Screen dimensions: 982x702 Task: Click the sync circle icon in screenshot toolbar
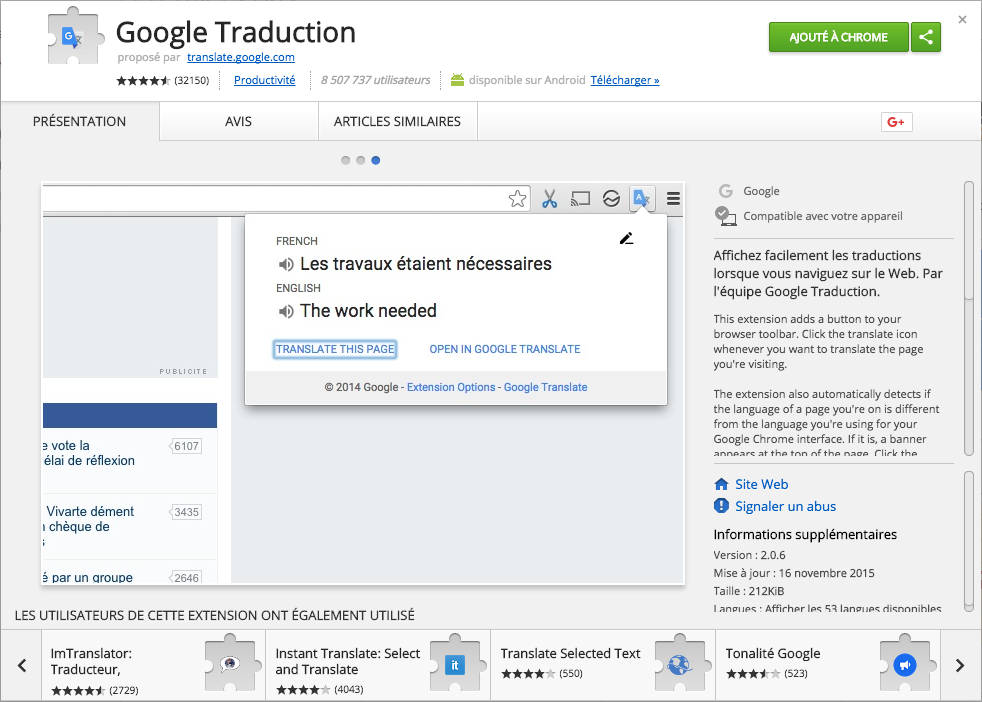[x=611, y=199]
